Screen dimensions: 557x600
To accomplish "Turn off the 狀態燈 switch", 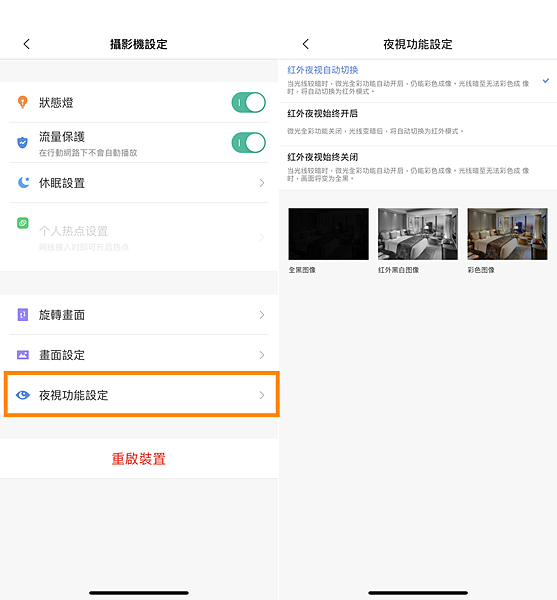I will [249, 102].
